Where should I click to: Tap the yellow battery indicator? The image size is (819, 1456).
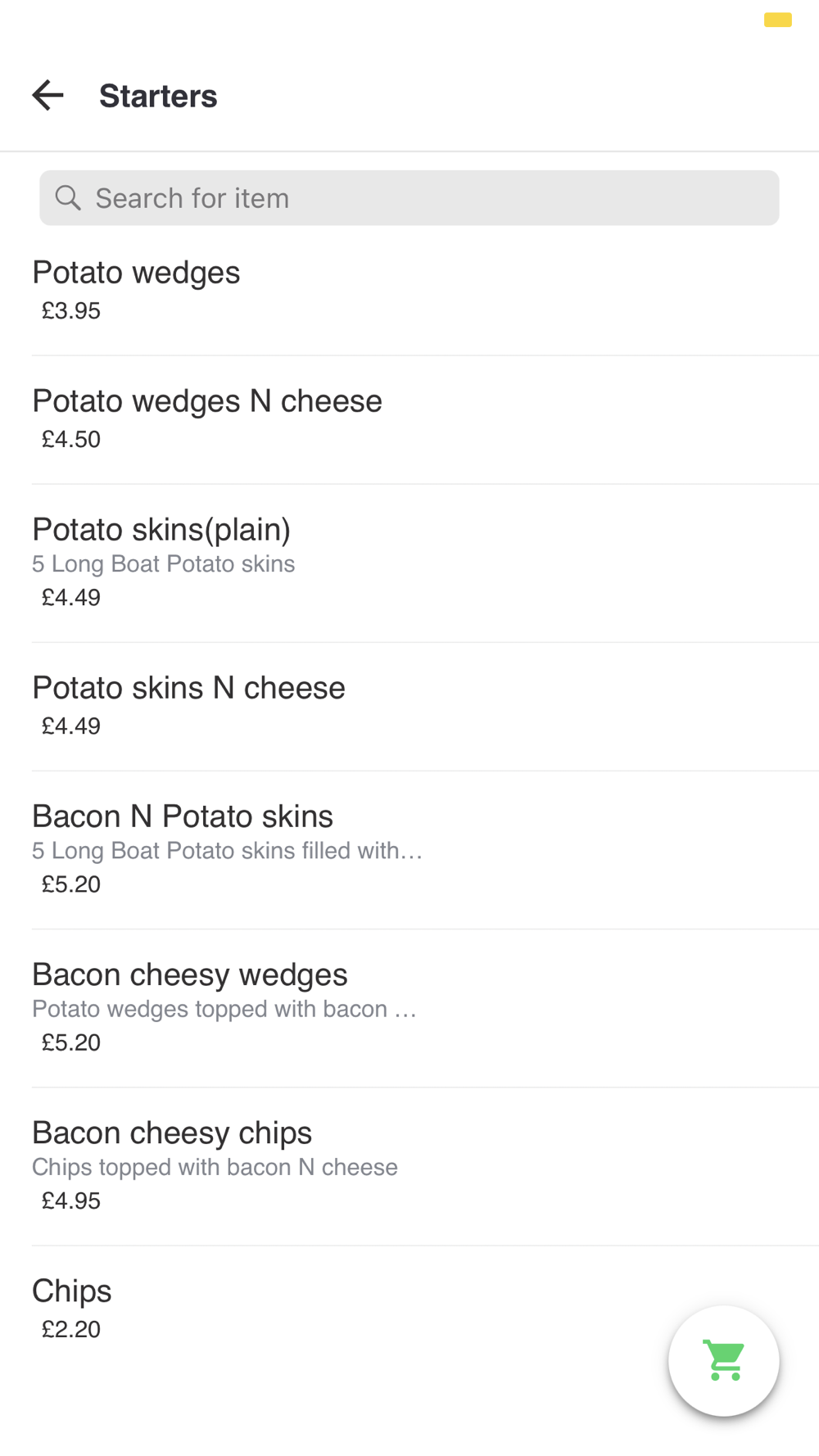pyautogui.click(x=777, y=20)
